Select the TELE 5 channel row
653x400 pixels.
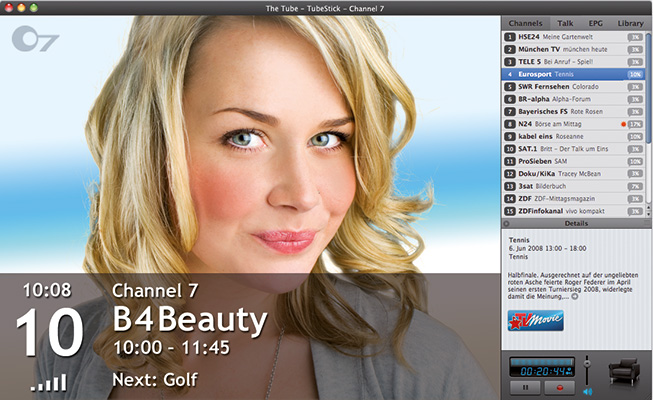pos(573,62)
